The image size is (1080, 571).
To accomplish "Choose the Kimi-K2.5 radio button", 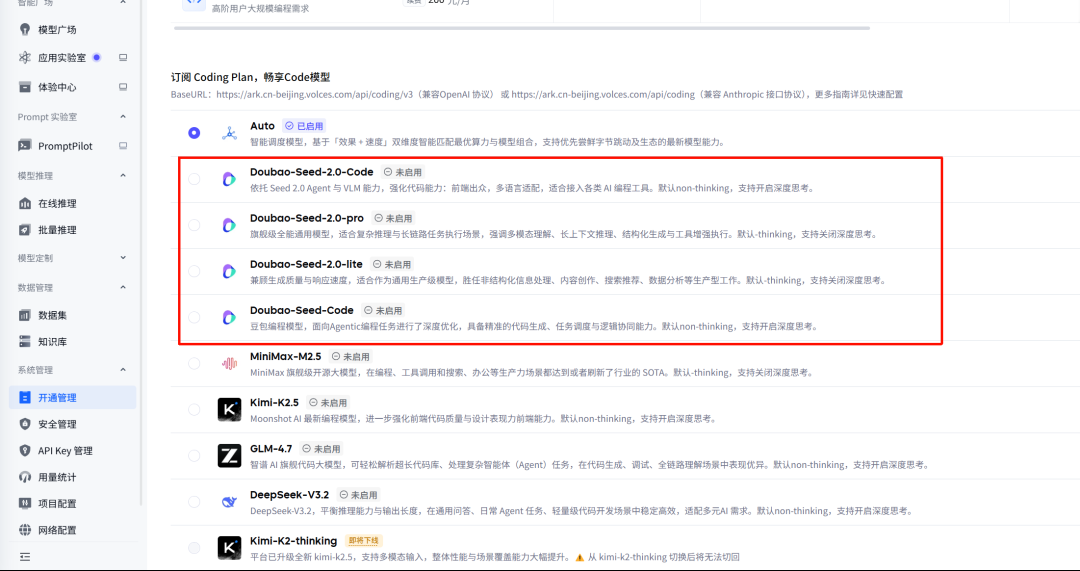I will tap(194, 409).
